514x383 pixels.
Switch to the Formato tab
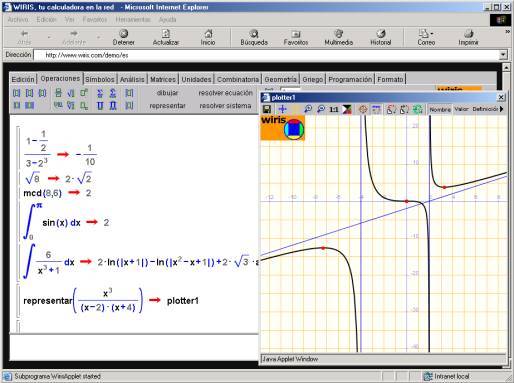[390, 79]
